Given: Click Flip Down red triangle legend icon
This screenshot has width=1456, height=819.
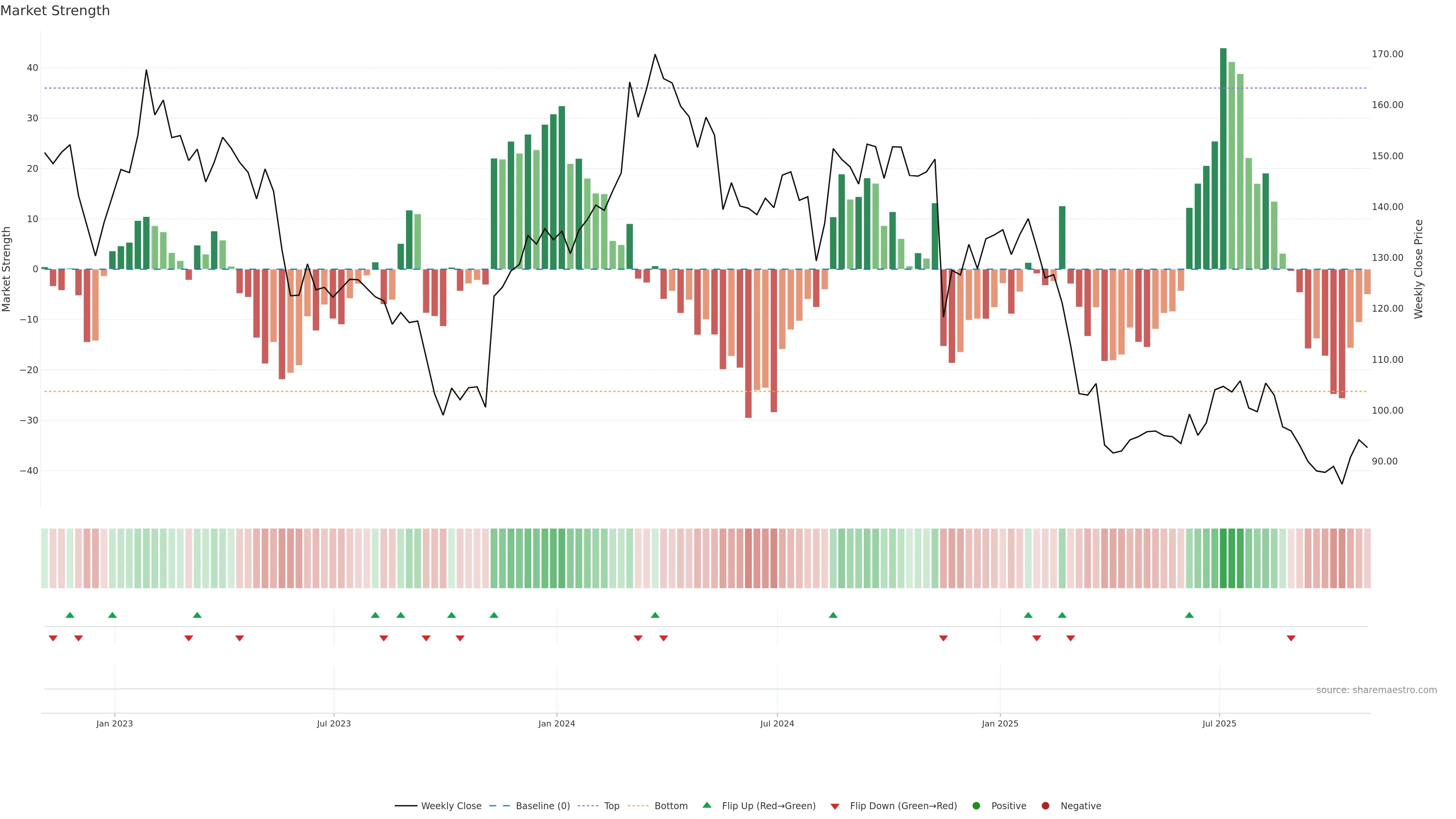Looking at the screenshot, I should pyautogui.click(x=835, y=806).
